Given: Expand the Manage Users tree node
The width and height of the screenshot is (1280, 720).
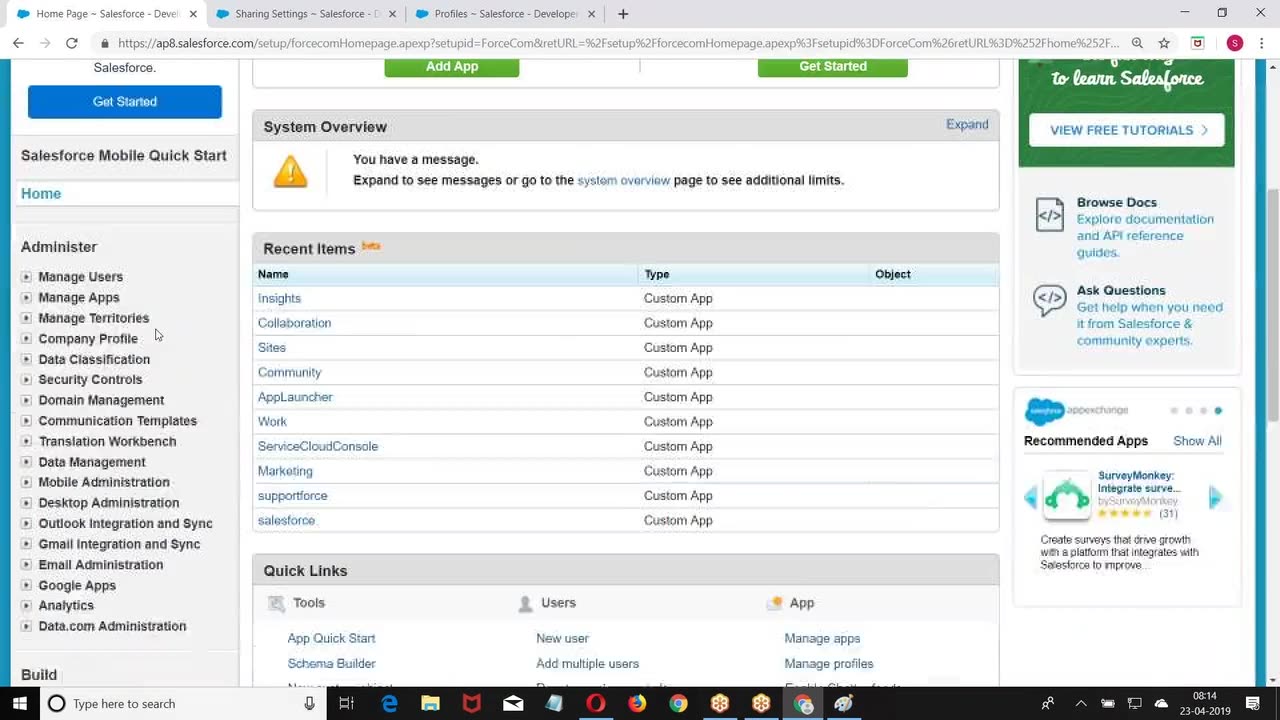Looking at the screenshot, I should [x=27, y=277].
